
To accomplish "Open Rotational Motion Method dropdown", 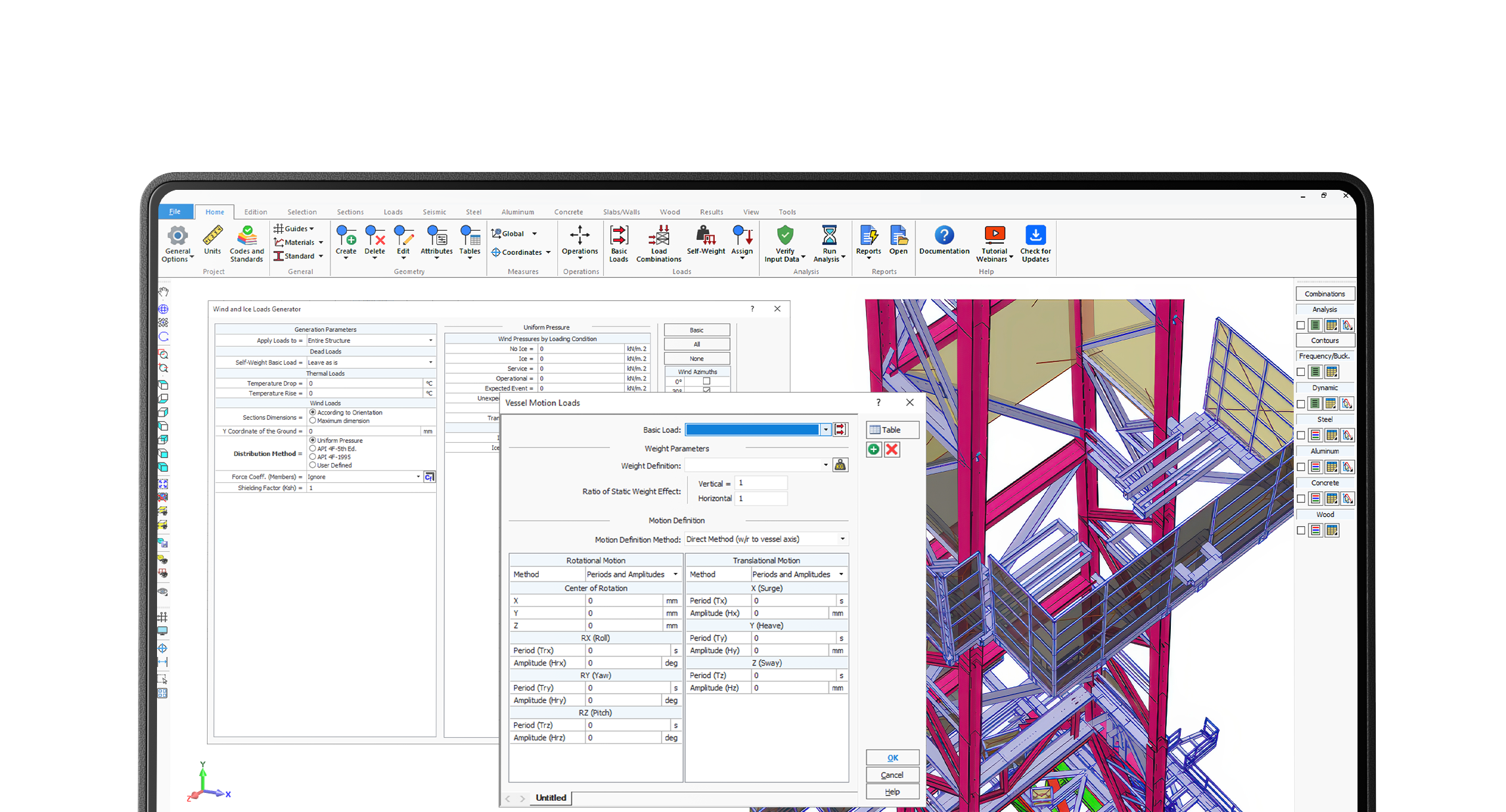I will [x=675, y=574].
